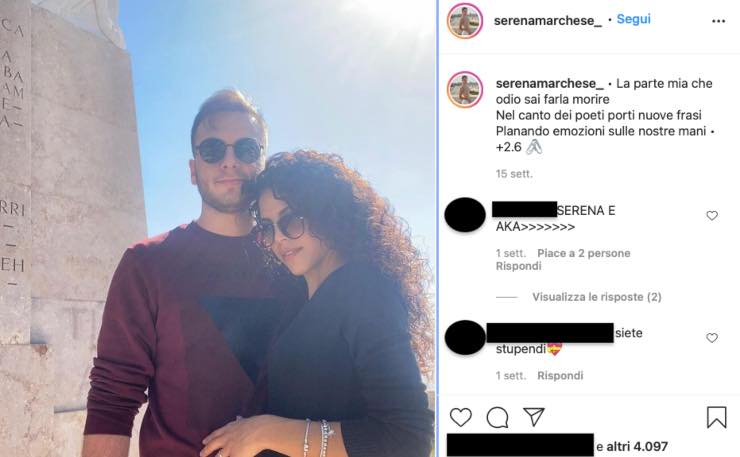The width and height of the screenshot is (740, 457).
Task: Click the second commenter's blacked-out avatar
Action: tap(465, 338)
